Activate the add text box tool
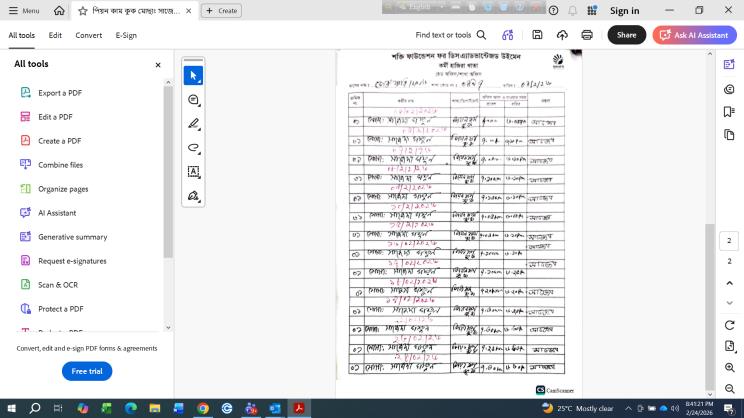 194,172
